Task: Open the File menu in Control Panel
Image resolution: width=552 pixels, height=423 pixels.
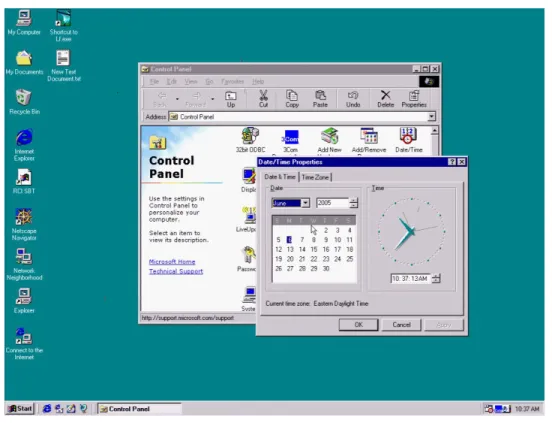Action: (x=154, y=82)
